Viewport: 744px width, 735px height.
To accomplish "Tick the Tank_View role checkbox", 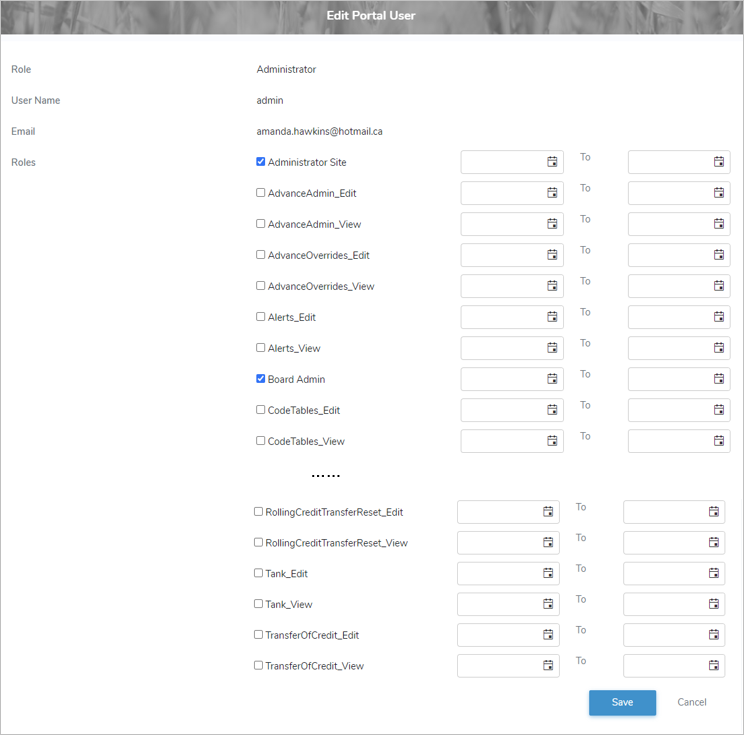I will pyautogui.click(x=259, y=604).
